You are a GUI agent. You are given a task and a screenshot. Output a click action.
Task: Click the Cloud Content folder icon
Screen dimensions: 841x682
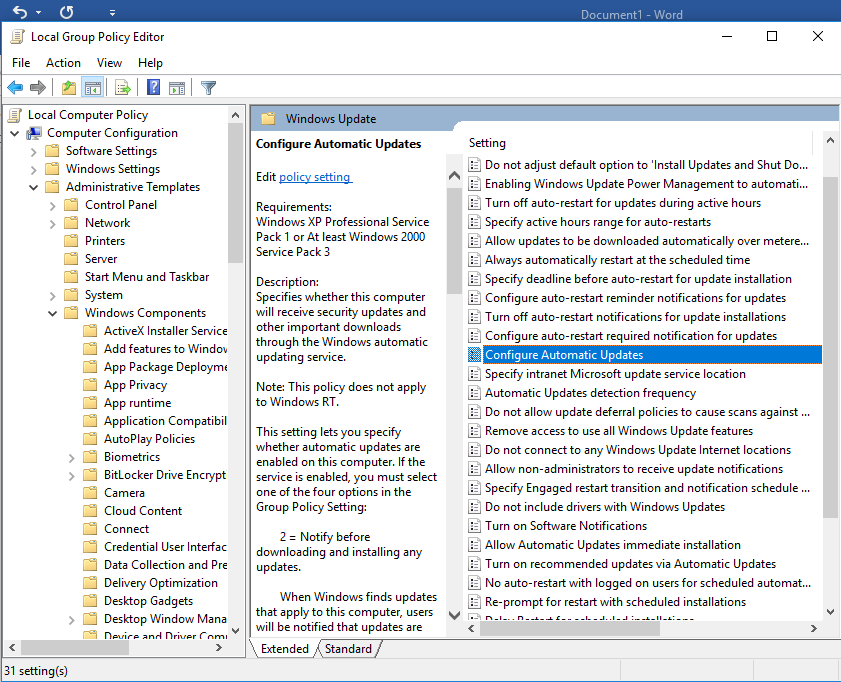[x=90, y=511]
